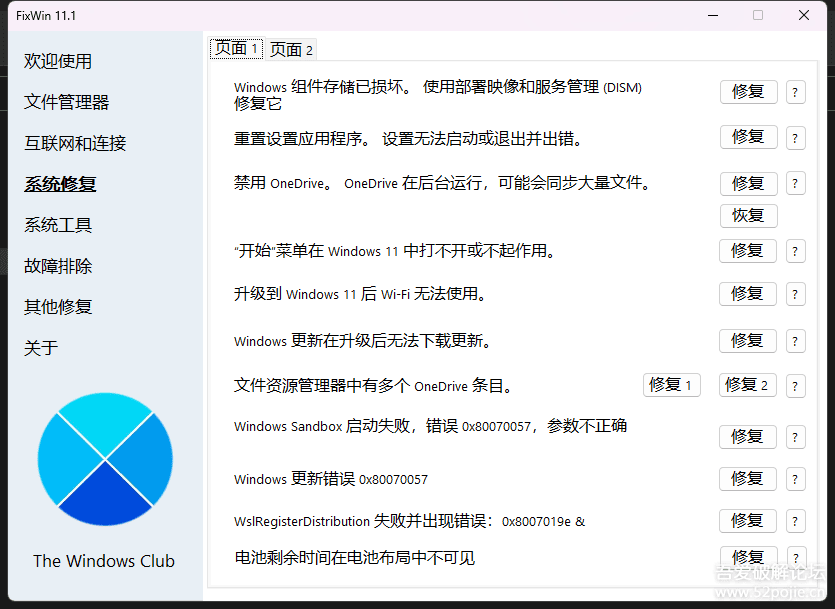The image size is (835, 609).
Task: Switch to the 页面 1 tab
Action: pyautogui.click(x=236, y=49)
